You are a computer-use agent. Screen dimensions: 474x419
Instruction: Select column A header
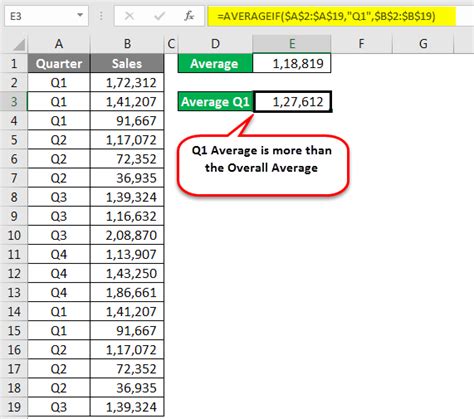click(x=59, y=44)
